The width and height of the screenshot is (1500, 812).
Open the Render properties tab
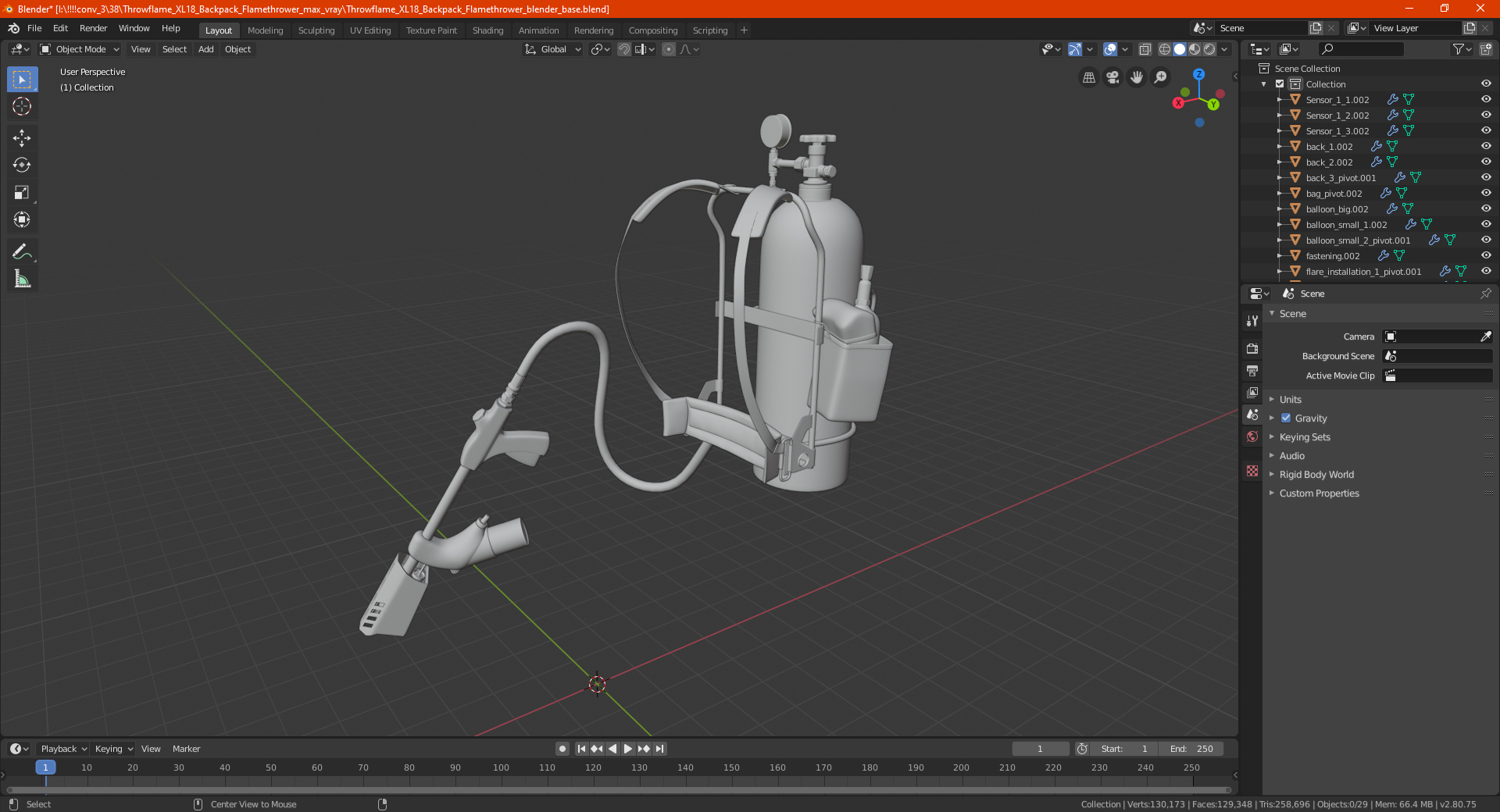point(1252,348)
